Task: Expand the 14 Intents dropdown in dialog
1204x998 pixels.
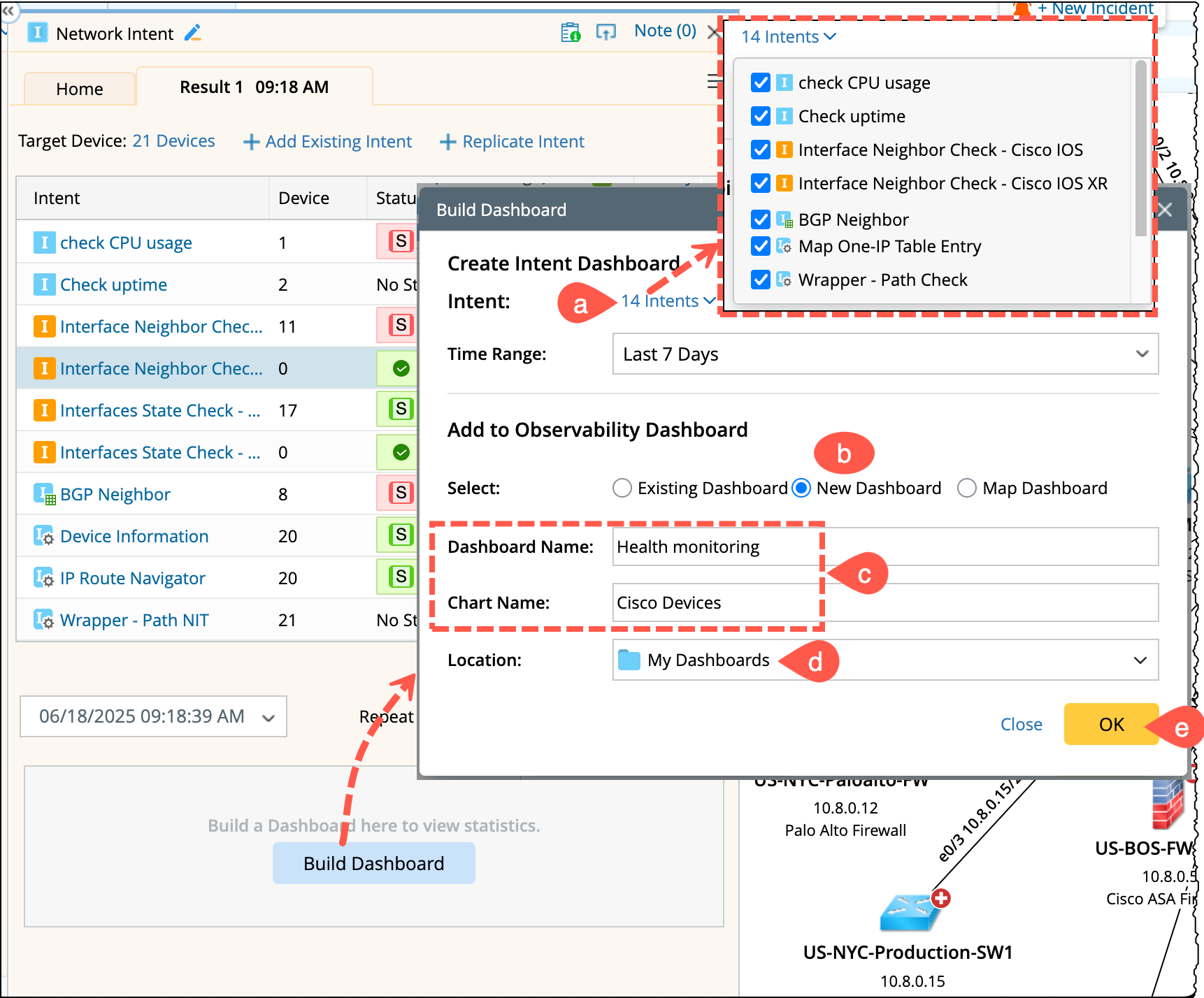Action: click(668, 301)
